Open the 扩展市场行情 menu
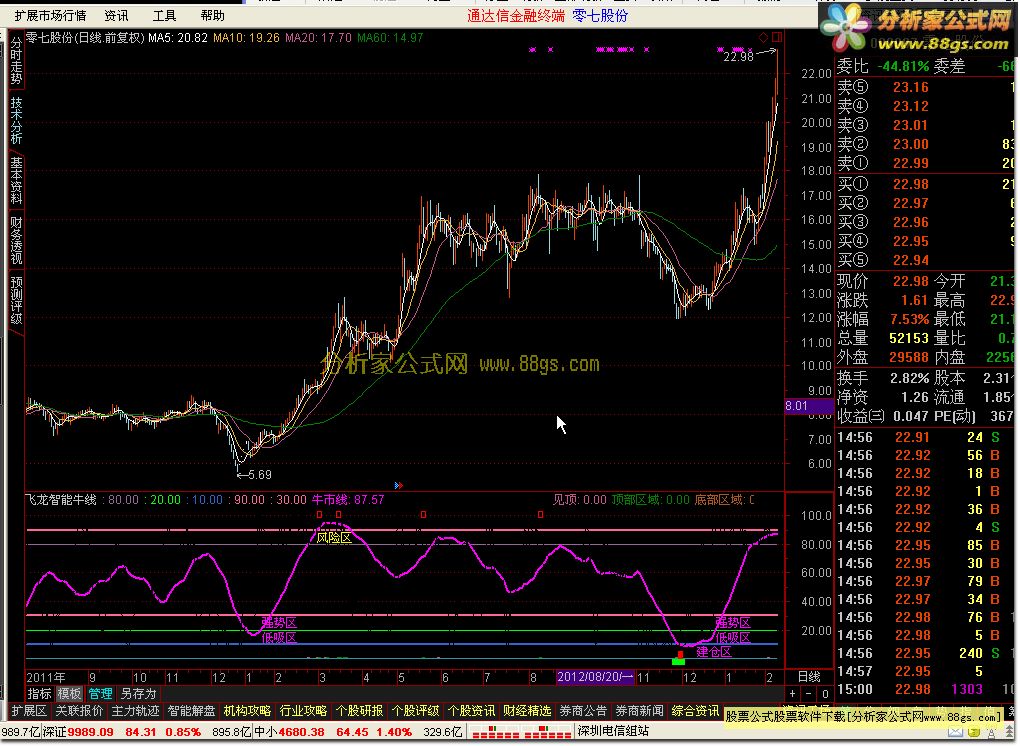 (51, 15)
